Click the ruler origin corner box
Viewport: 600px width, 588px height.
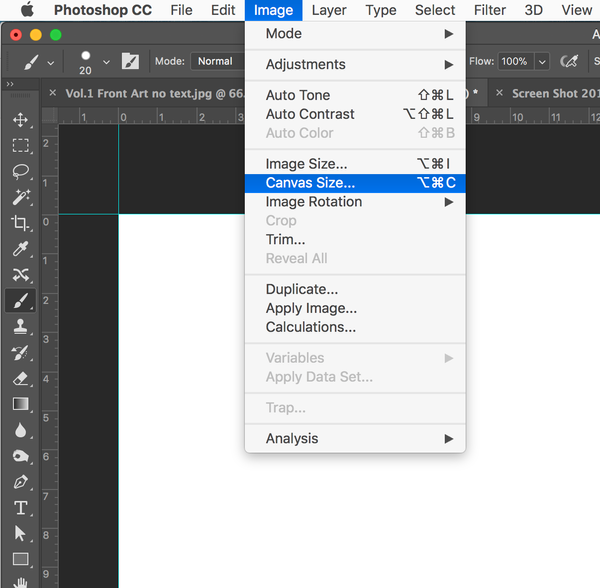[49, 116]
